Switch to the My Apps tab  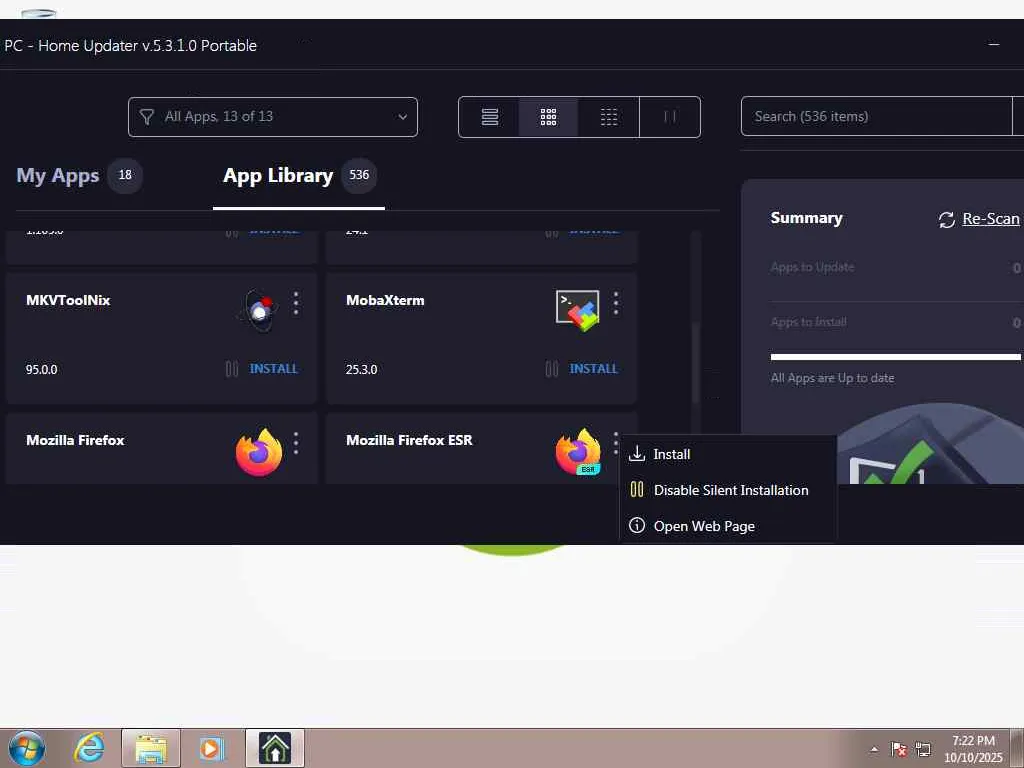pyautogui.click(x=57, y=175)
